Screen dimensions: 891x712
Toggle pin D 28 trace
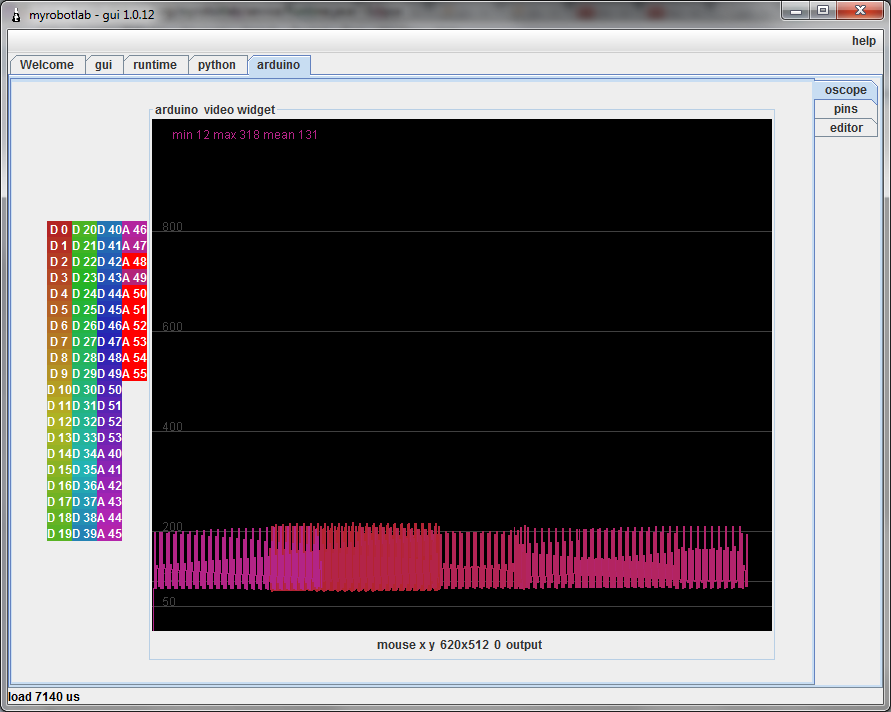[84, 357]
